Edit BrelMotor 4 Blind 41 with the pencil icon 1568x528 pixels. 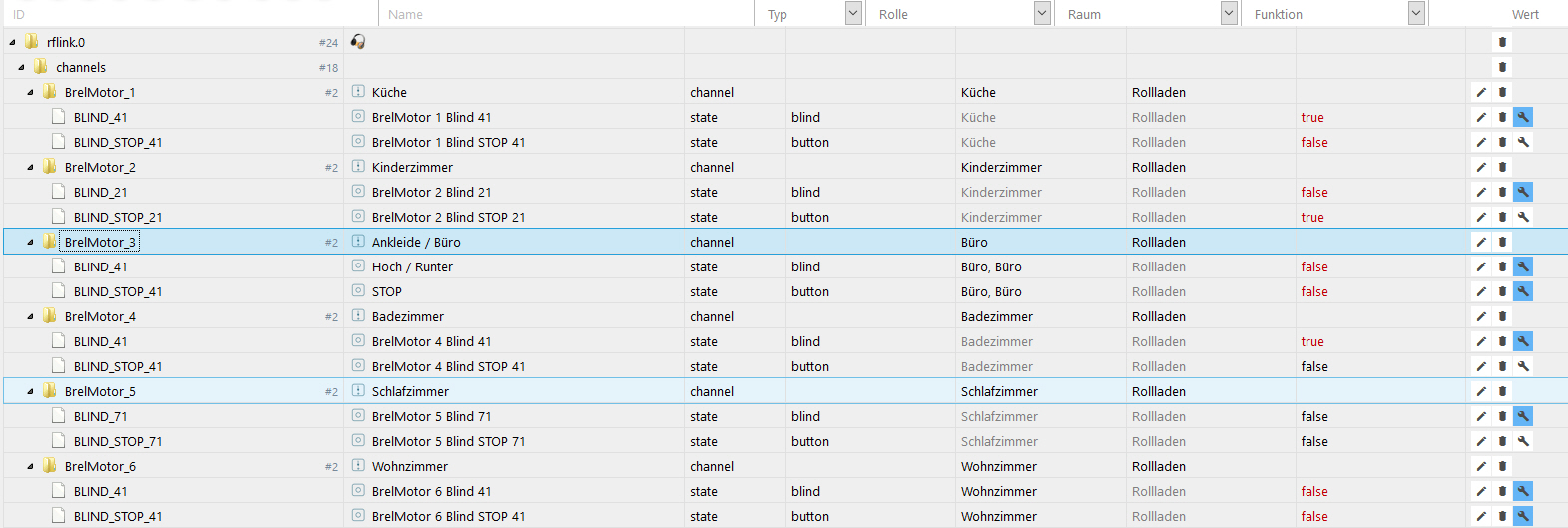(1481, 341)
